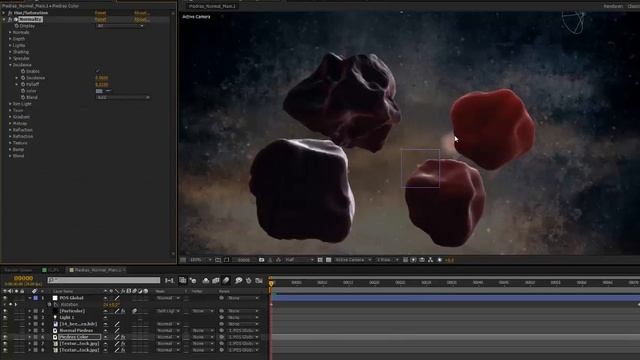
Task: Open the composition mini-flowchart icon
Action: click(169, 280)
